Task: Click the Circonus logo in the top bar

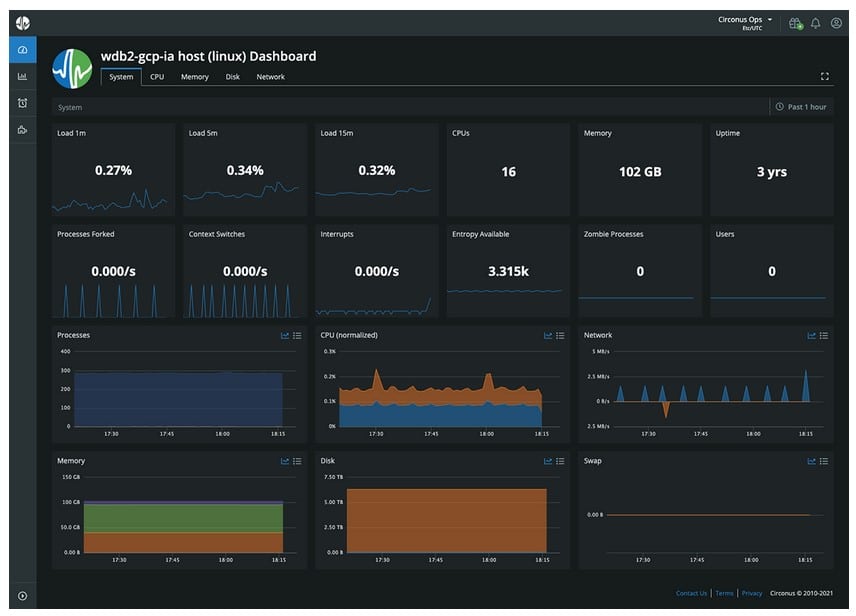Action: pyautogui.click(x=23, y=23)
